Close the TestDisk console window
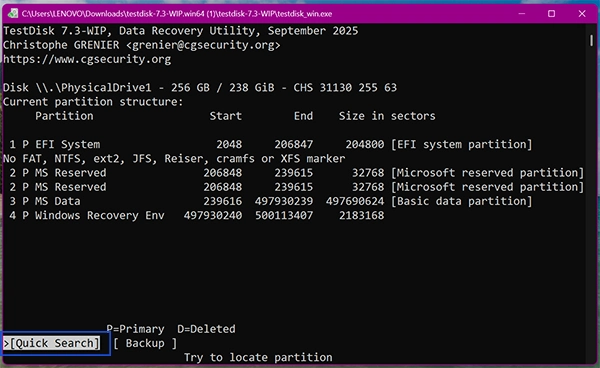600x368 pixels. [x=582, y=14]
